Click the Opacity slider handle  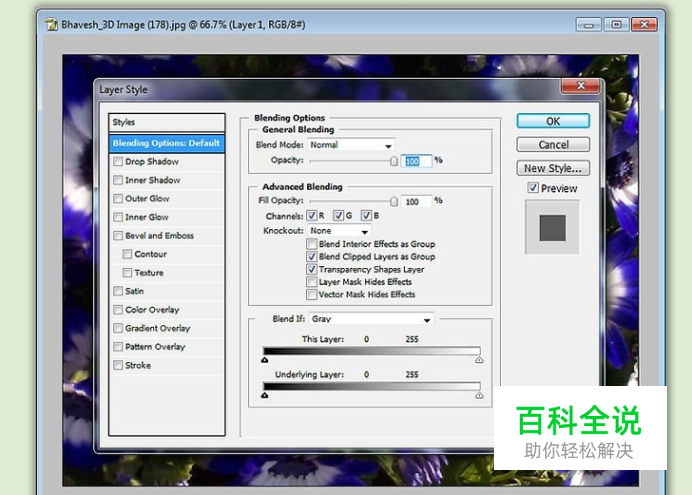394,161
